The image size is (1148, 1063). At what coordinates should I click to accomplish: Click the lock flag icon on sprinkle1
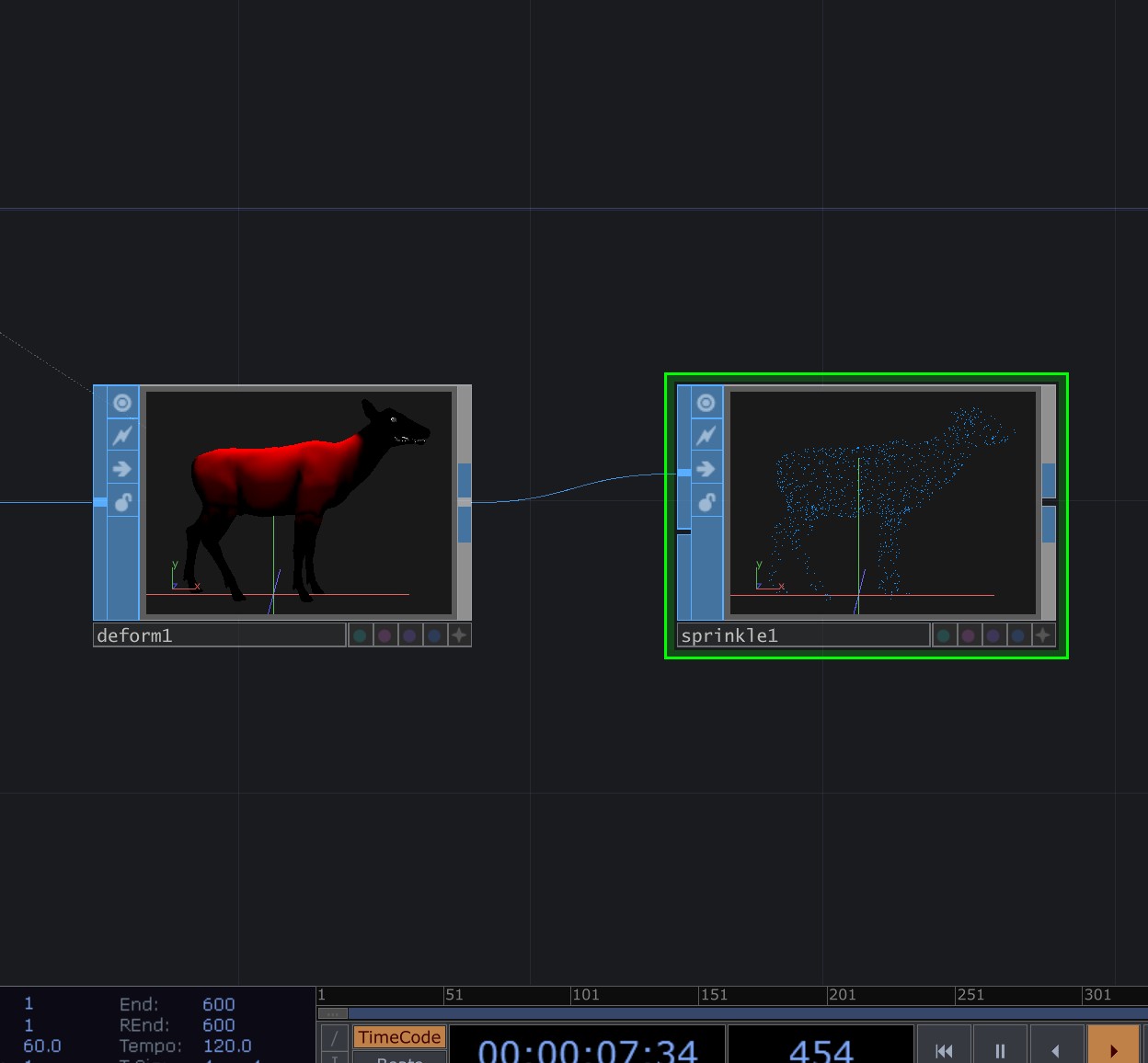[x=706, y=502]
